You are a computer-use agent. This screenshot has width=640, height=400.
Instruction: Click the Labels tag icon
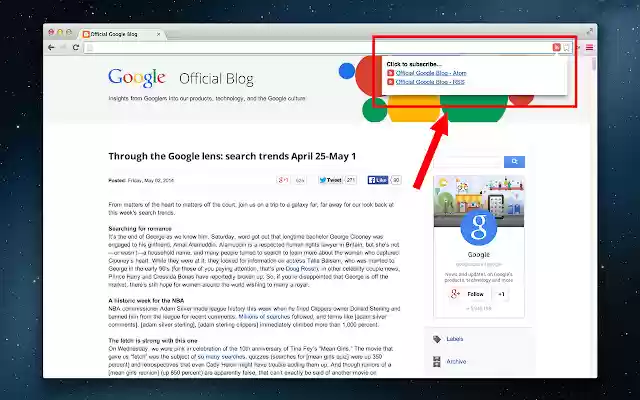point(437,339)
